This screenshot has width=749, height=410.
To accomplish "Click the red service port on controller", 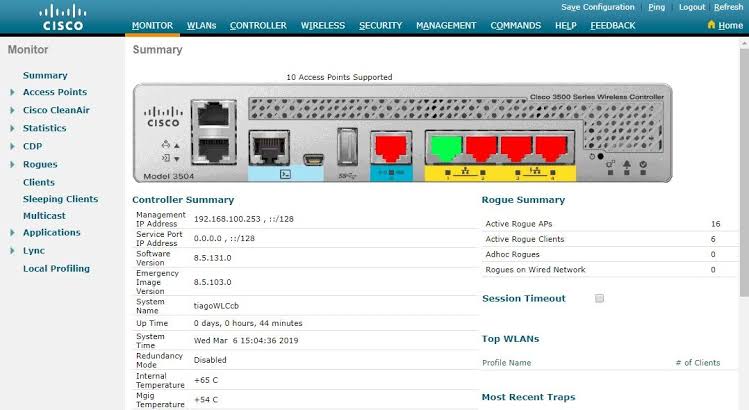I will click(x=391, y=149).
